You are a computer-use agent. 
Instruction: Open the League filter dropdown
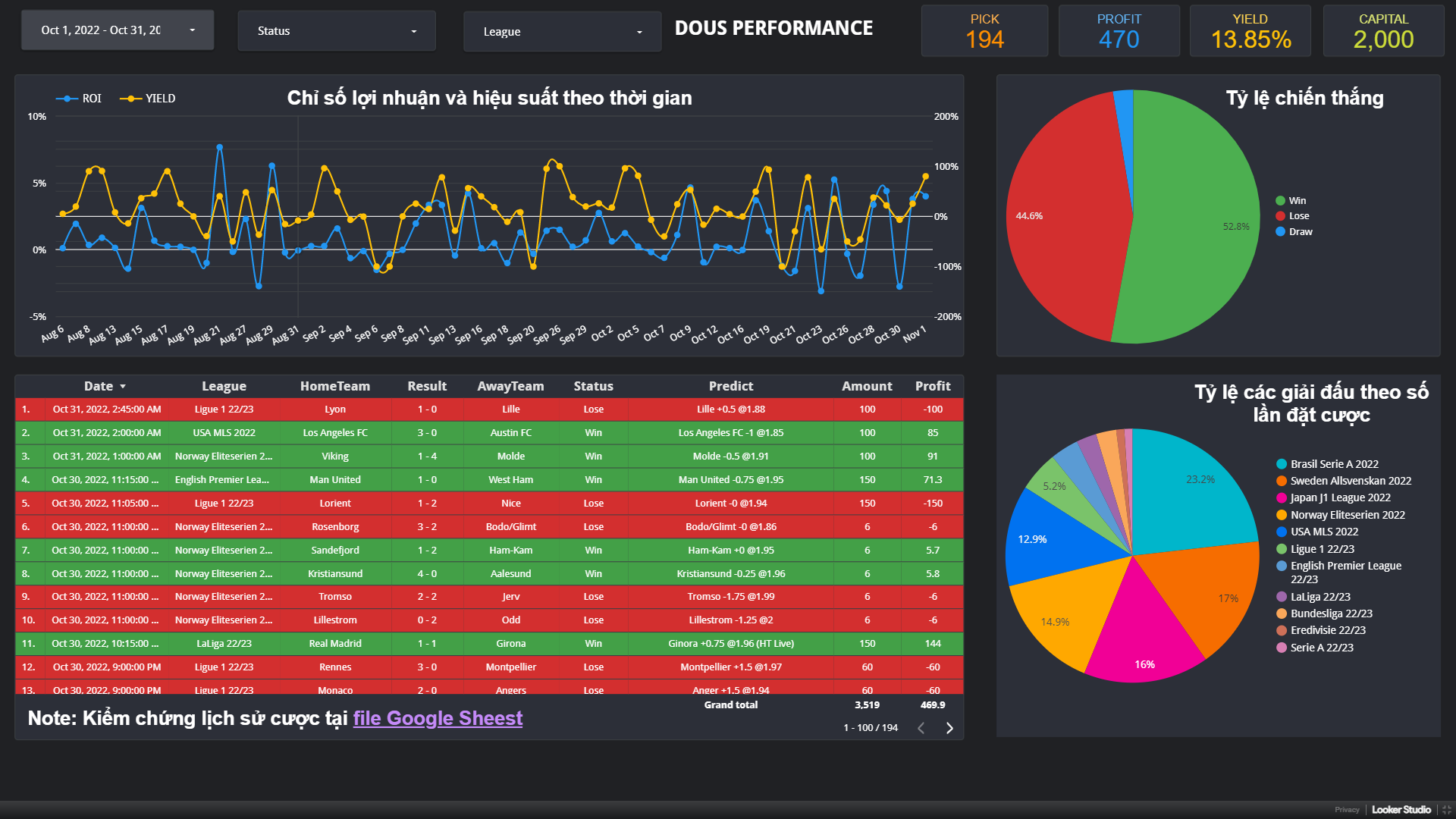pos(562,32)
